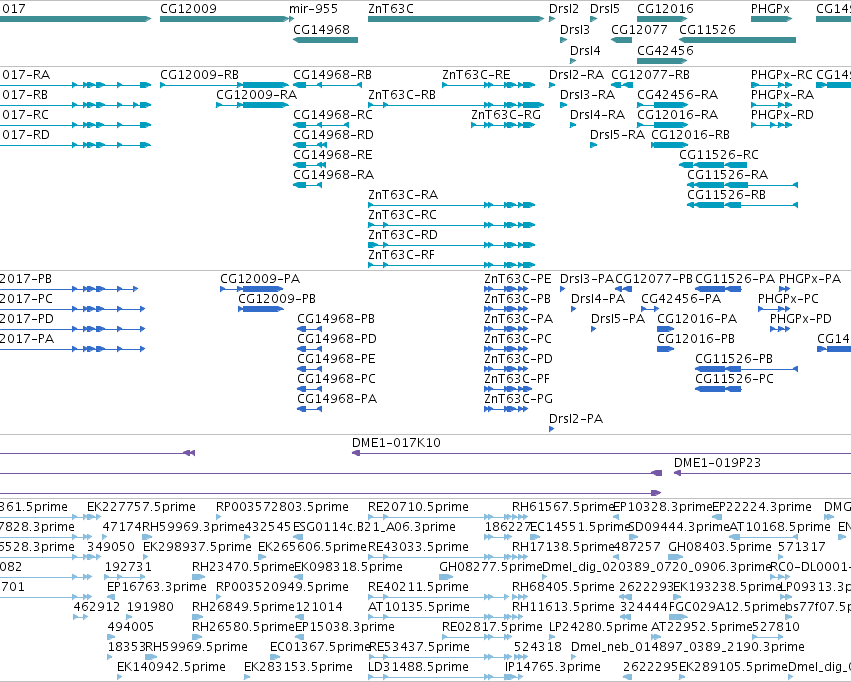Screen dimensions: 851x682
Task: Select transcript PHGPx-RD
Action: pos(782,115)
